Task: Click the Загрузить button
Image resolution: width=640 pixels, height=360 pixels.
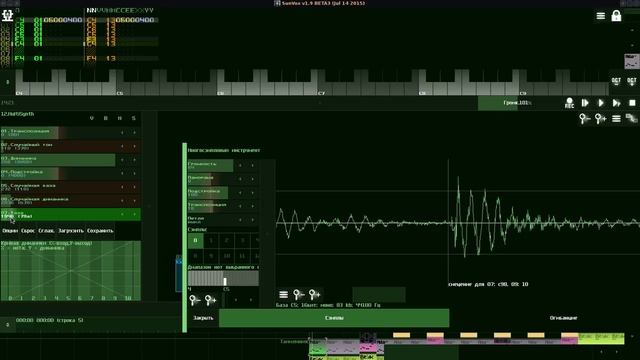Action: (x=71, y=231)
